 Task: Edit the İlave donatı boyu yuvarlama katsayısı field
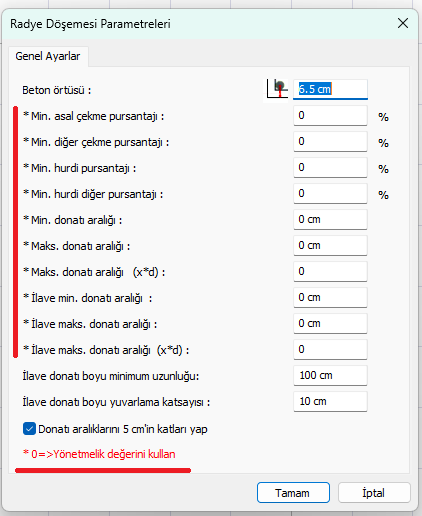[330, 402]
